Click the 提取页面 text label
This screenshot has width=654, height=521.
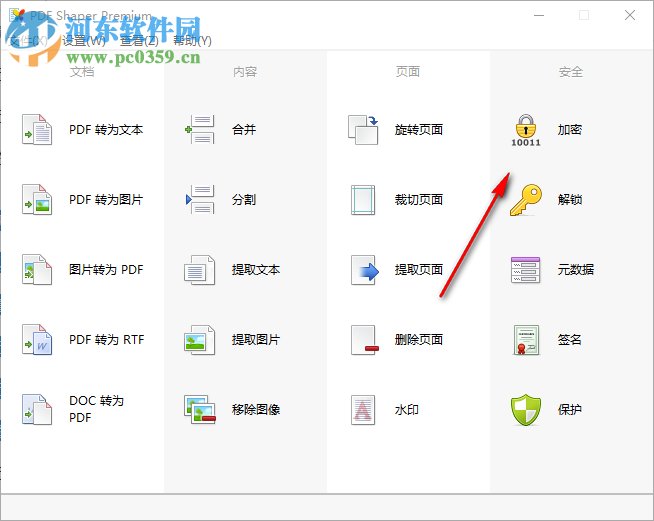pyautogui.click(x=419, y=270)
